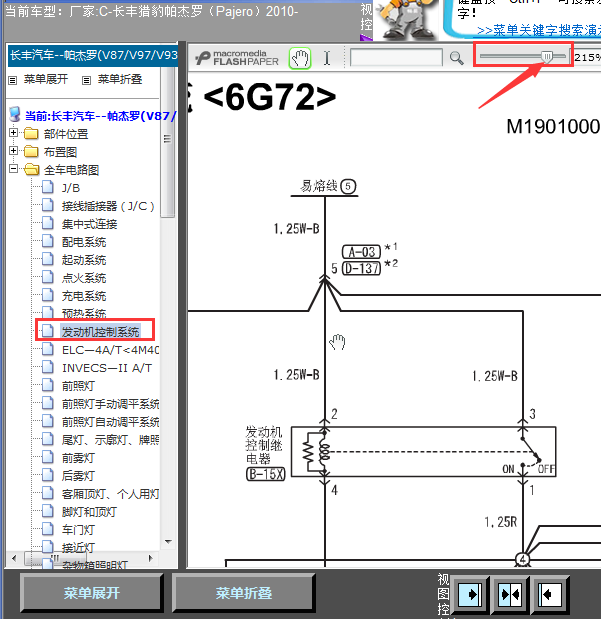Open the 集中式连接 page
601x619 pixels.
coord(89,224)
